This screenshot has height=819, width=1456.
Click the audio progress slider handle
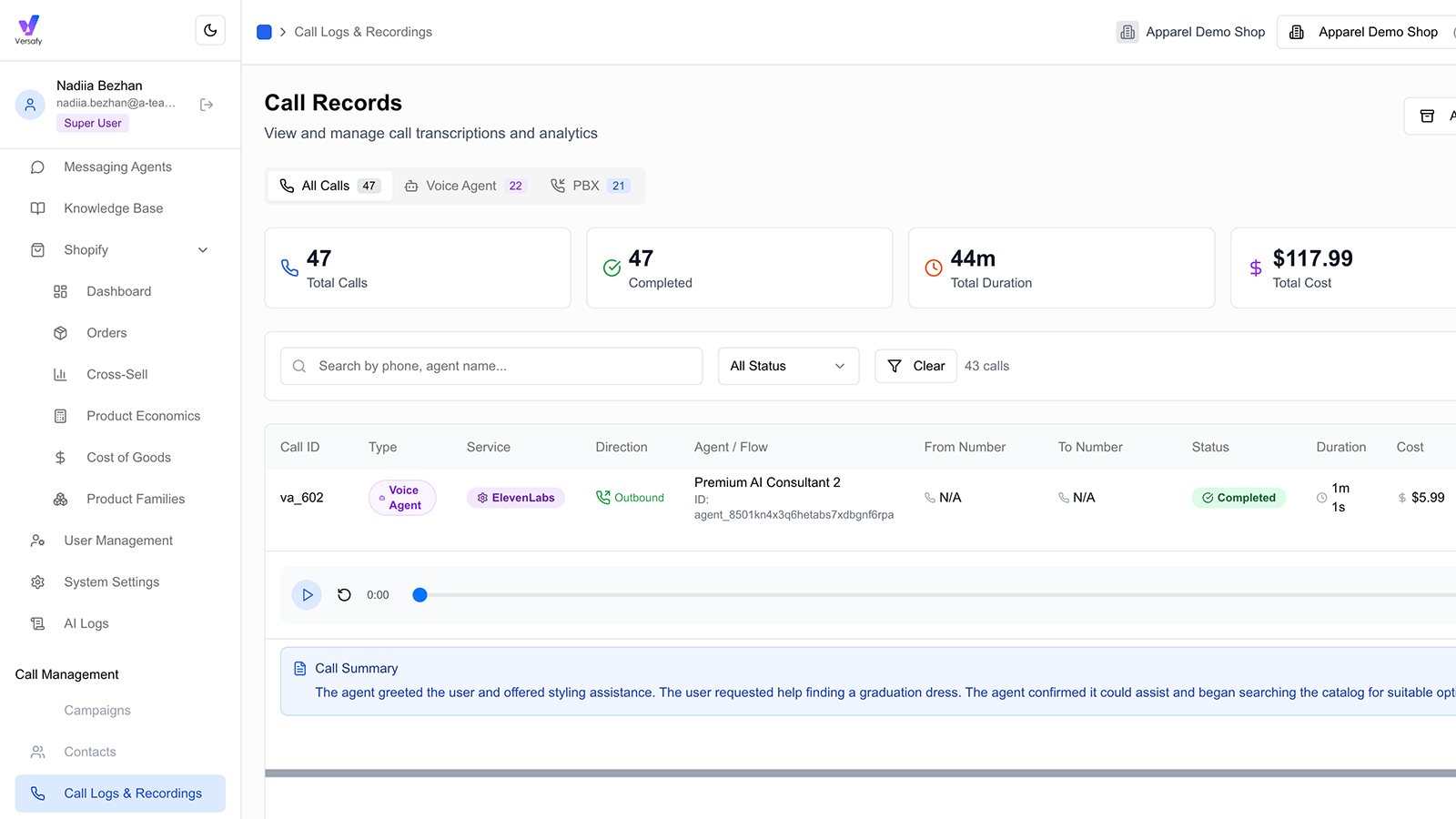click(x=420, y=595)
